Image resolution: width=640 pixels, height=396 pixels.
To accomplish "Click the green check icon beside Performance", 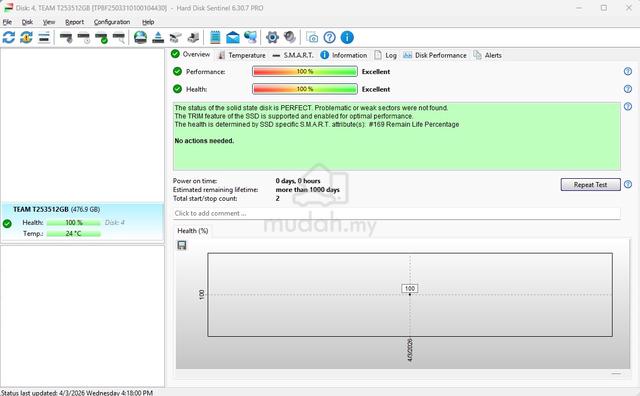I will 177,71.
